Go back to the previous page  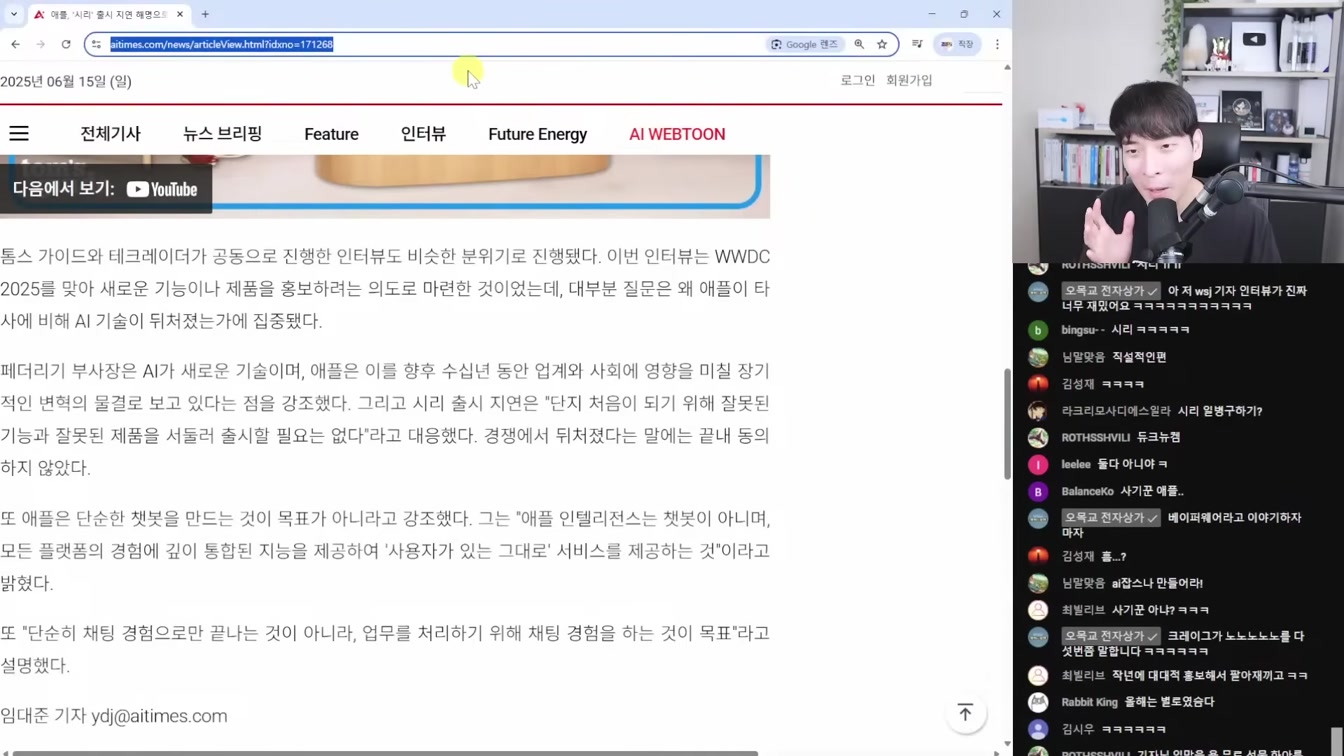click(15, 44)
